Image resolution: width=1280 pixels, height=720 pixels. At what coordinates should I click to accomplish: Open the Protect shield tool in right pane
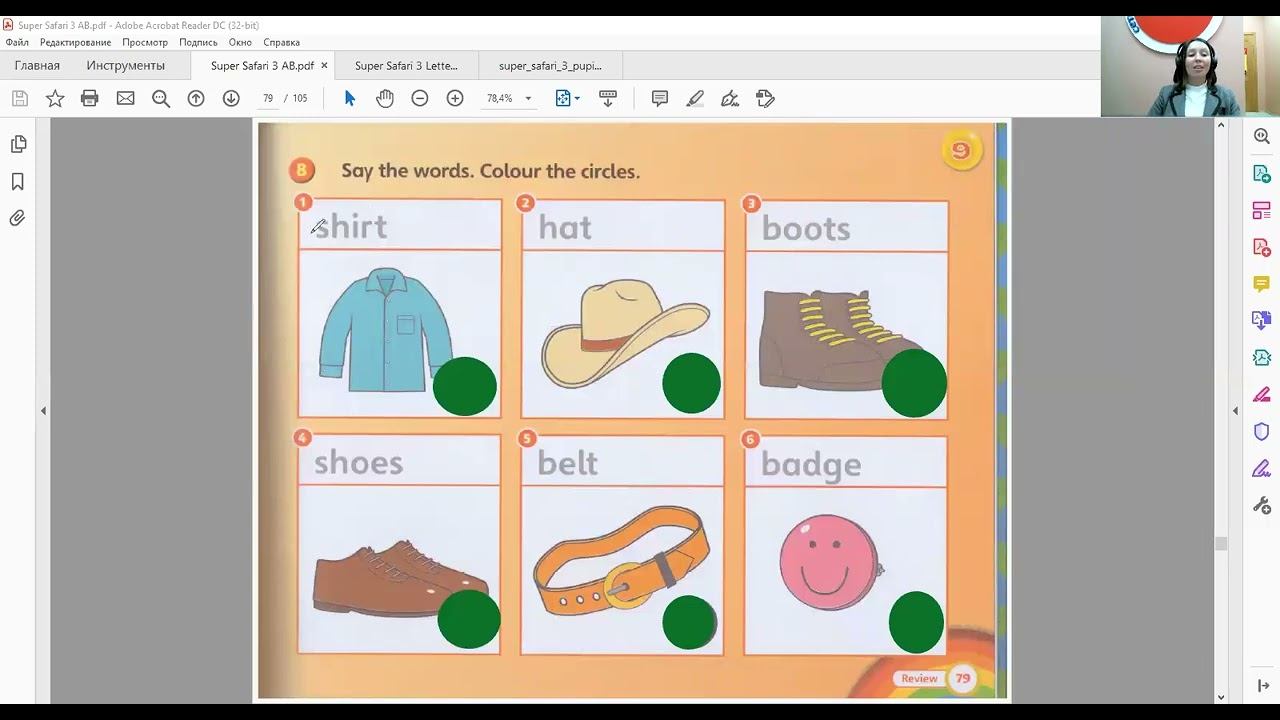pos(1262,431)
